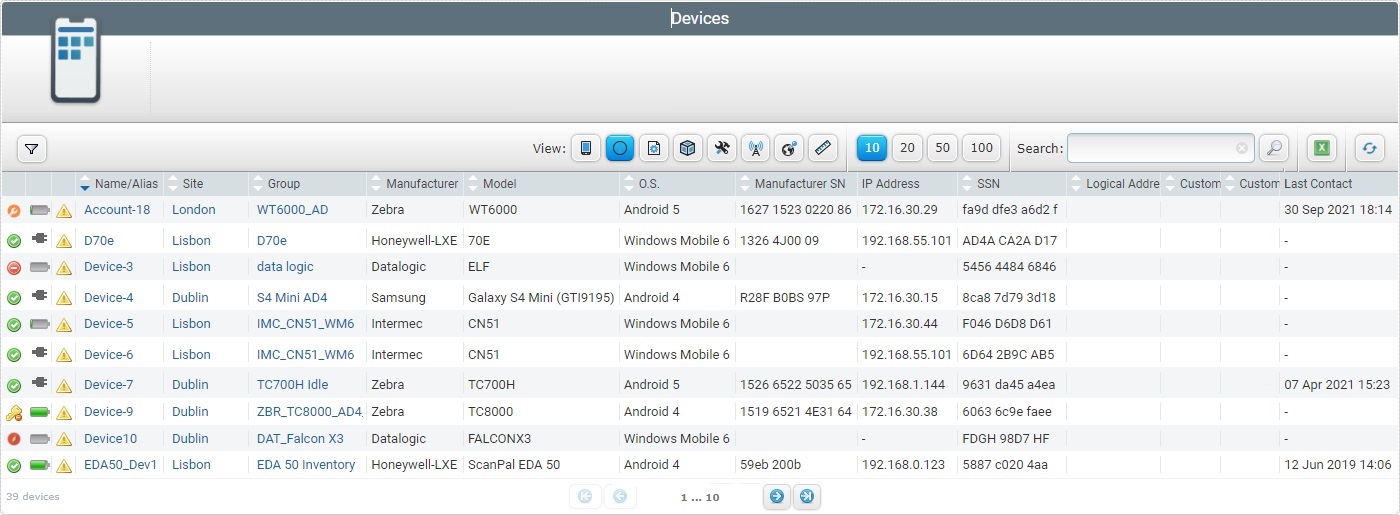Image resolution: width=1400 pixels, height=515 pixels.
Task: Click the warning triangle for EDA50_Dev1
Action: click(64, 466)
